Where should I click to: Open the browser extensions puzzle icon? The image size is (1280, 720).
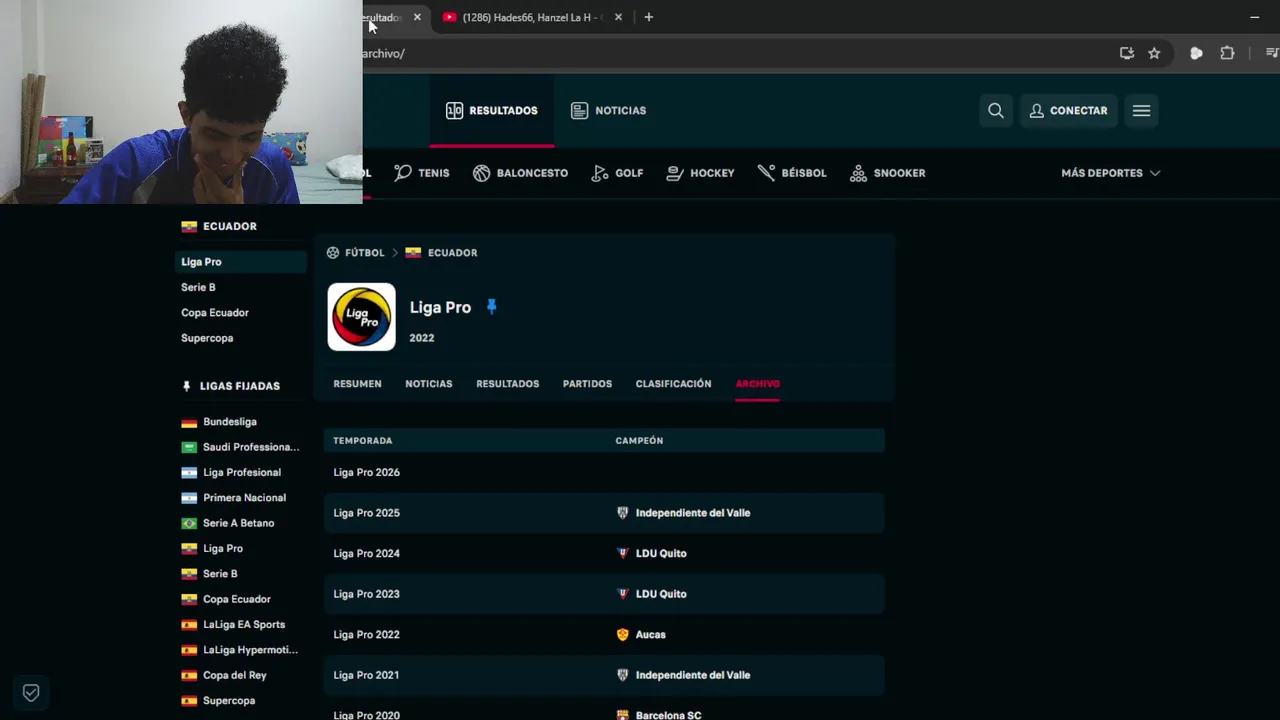1227,53
